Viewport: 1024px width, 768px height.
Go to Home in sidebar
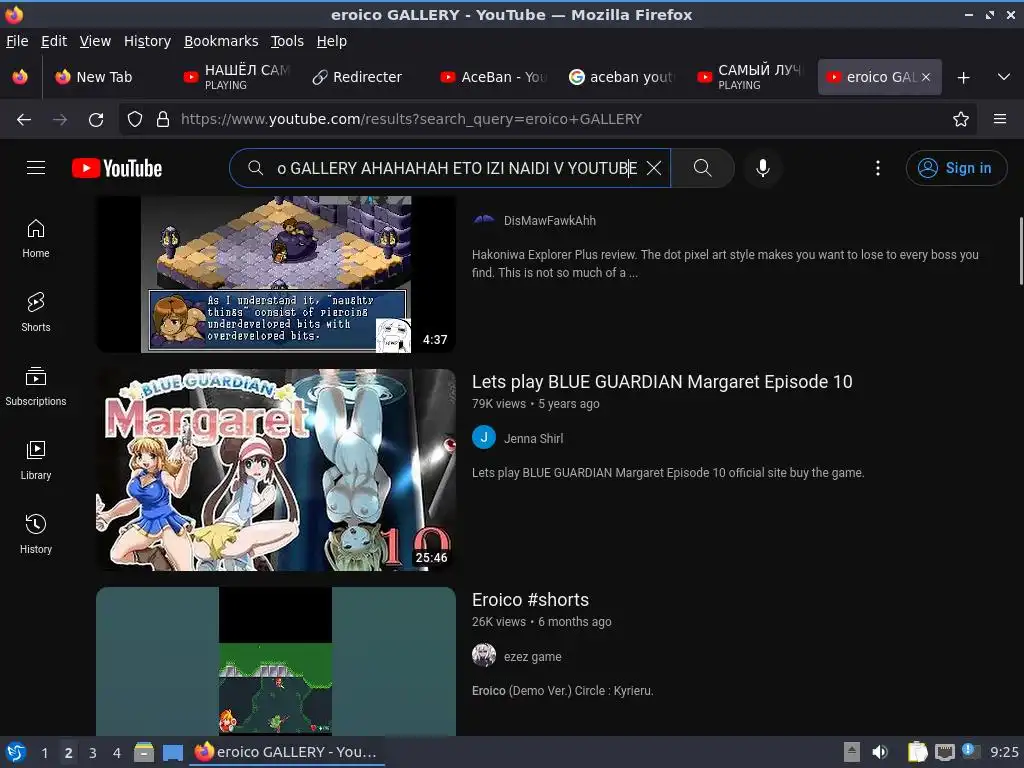coord(36,238)
